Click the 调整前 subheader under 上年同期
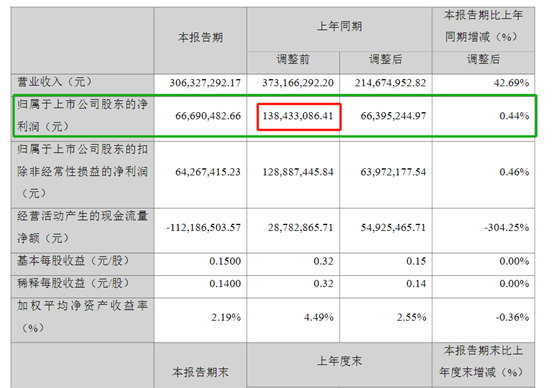This screenshot has height=388, width=554. coord(293,59)
